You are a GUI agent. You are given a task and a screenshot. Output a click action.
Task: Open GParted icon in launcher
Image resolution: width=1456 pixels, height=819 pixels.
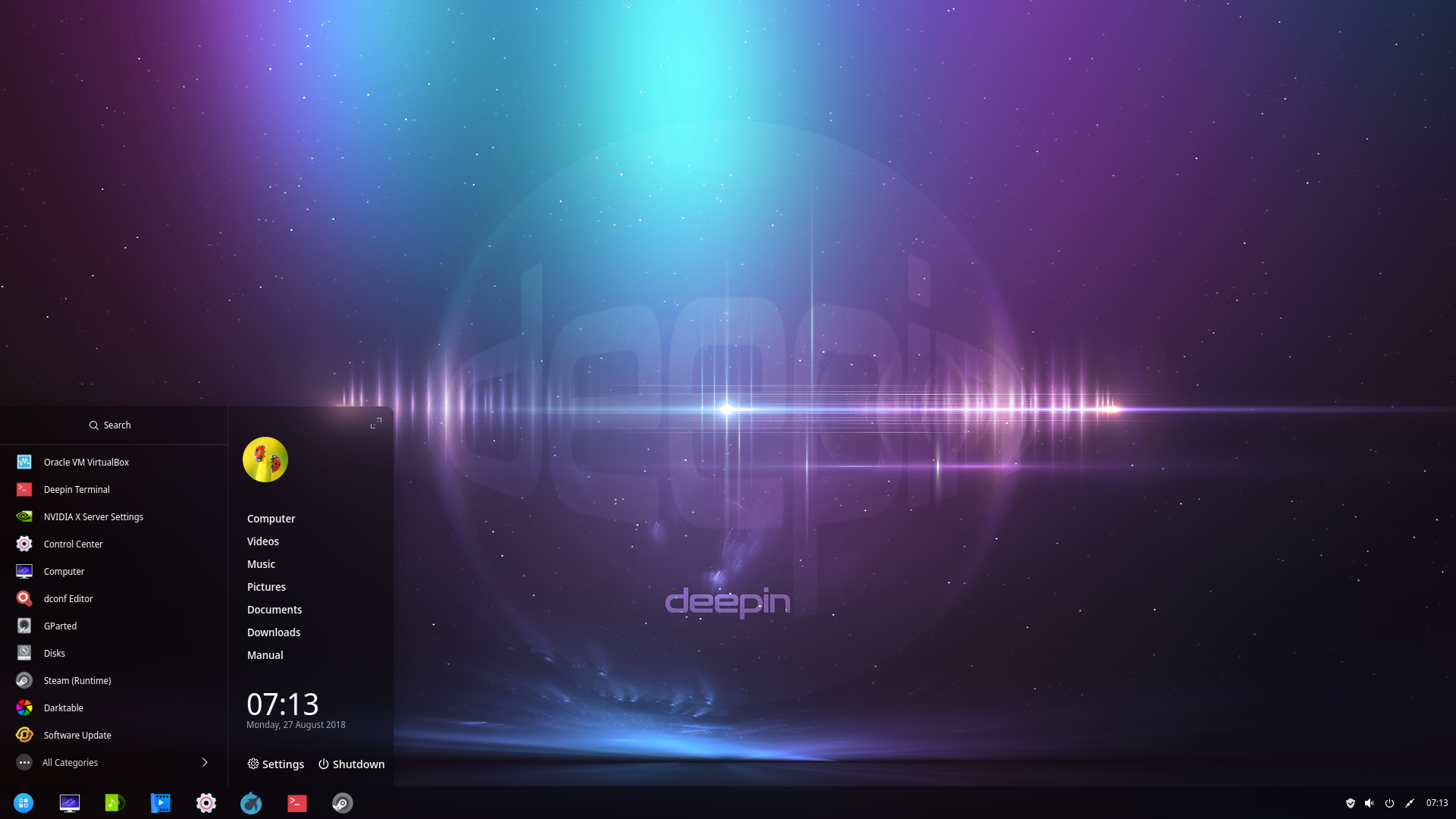pyautogui.click(x=24, y=626)
